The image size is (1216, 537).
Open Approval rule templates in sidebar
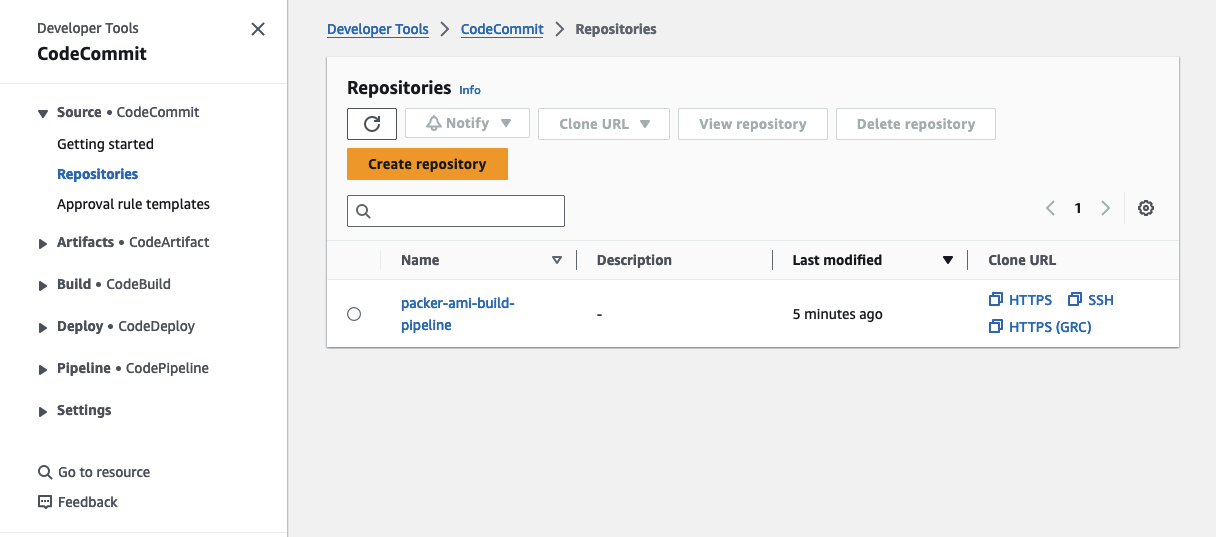(x=133, y=204)
